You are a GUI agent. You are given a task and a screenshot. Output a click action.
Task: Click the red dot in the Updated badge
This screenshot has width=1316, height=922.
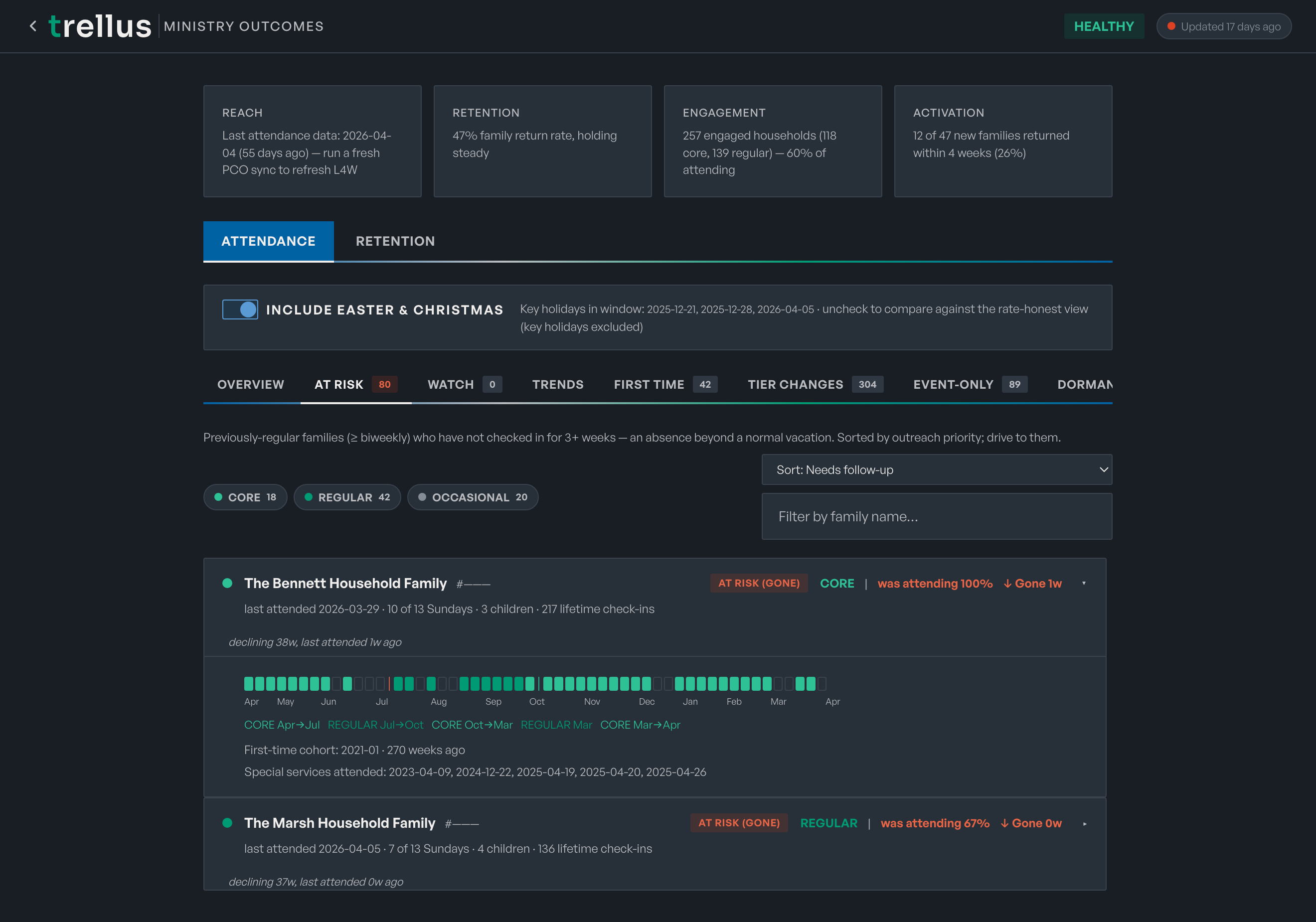point(1171,26)
